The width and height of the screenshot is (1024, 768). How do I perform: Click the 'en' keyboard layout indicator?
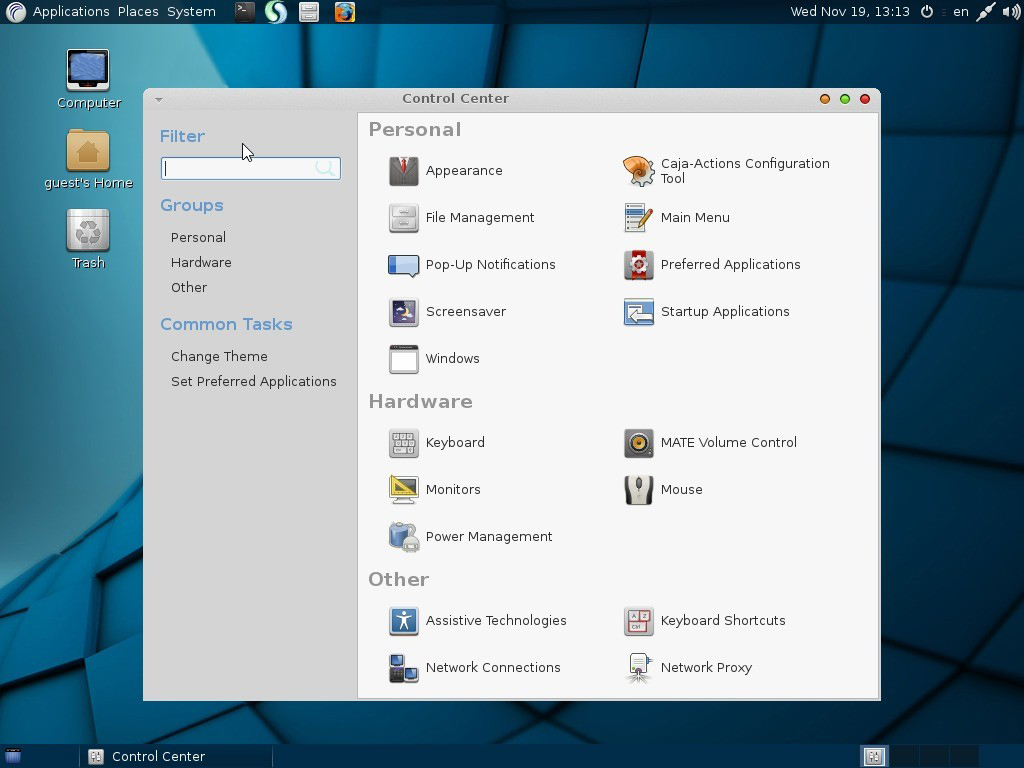961,12
